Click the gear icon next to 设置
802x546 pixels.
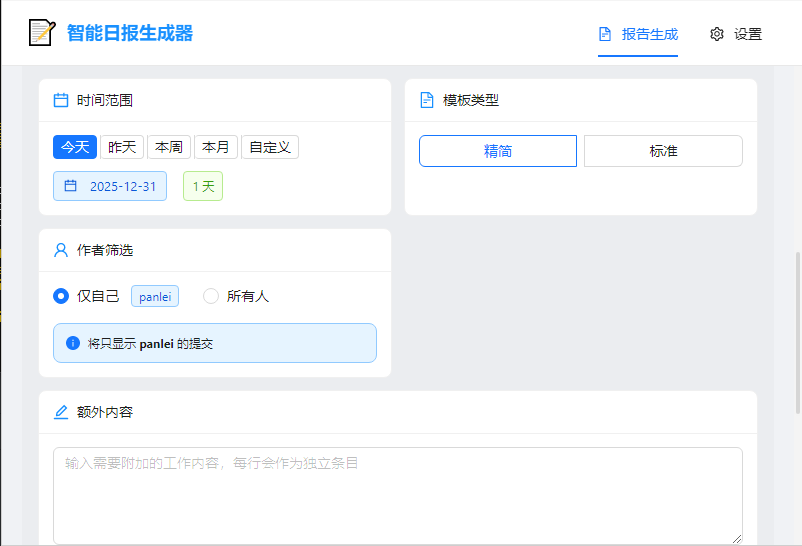(x=717, y=34)
